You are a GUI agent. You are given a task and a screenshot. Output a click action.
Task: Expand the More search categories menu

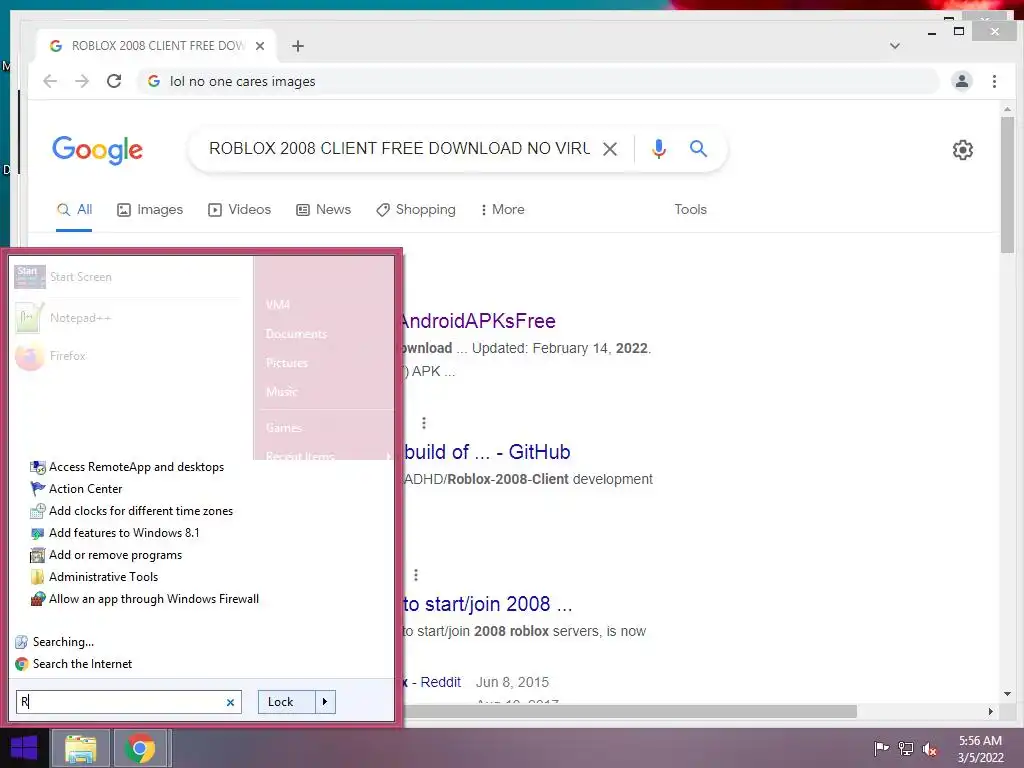coord(502,210)
